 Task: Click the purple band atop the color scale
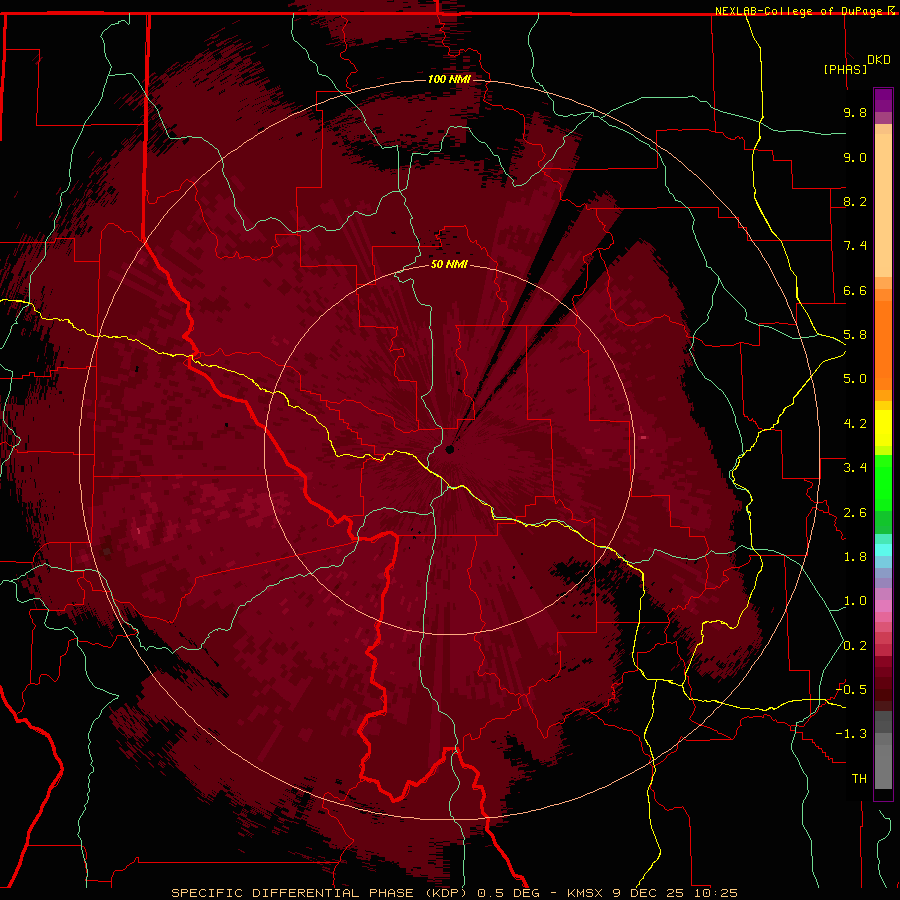(883, 100)
